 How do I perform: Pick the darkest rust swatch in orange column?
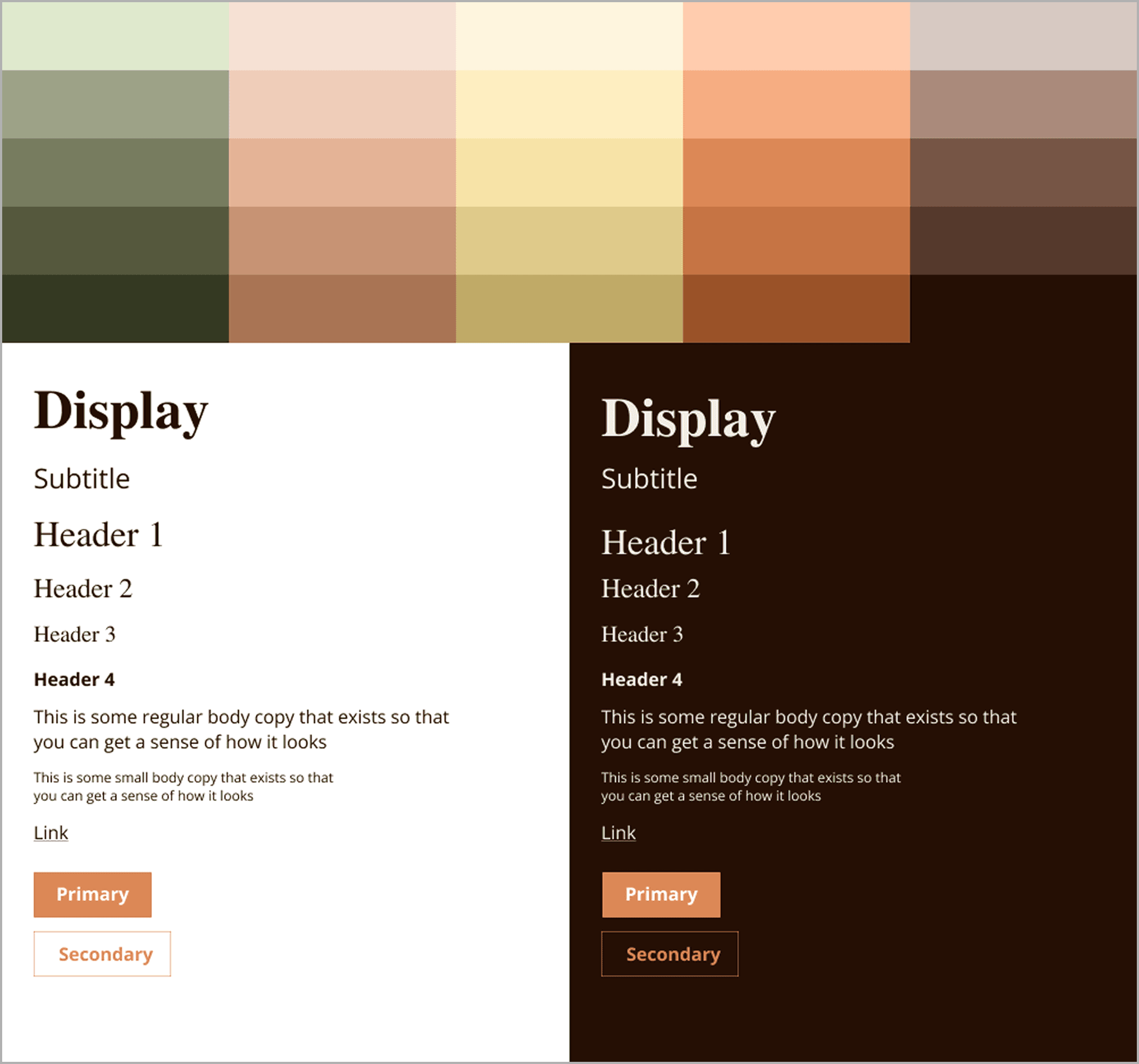click(796, 309)
